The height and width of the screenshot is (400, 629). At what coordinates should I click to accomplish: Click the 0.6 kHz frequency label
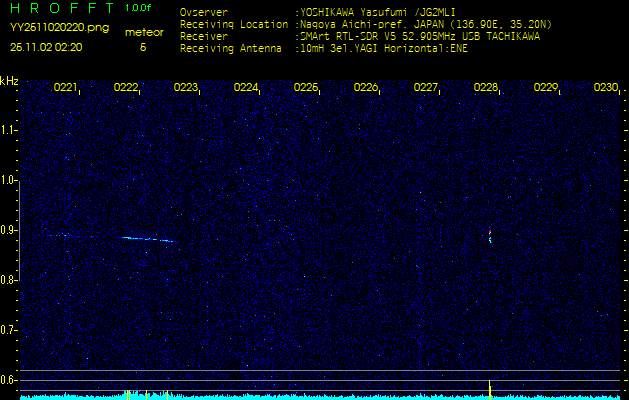(7, 380)
